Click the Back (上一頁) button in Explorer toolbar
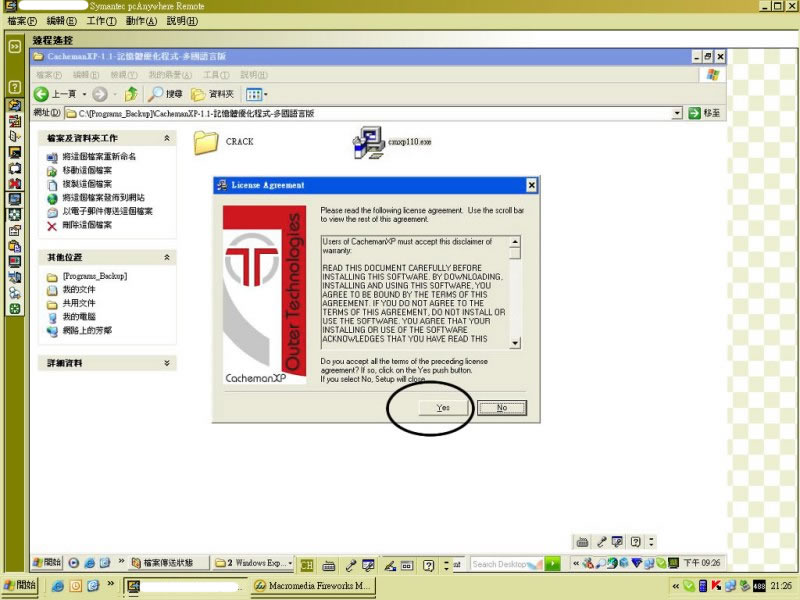The image size is (800, 600). (x=55, y=94)
